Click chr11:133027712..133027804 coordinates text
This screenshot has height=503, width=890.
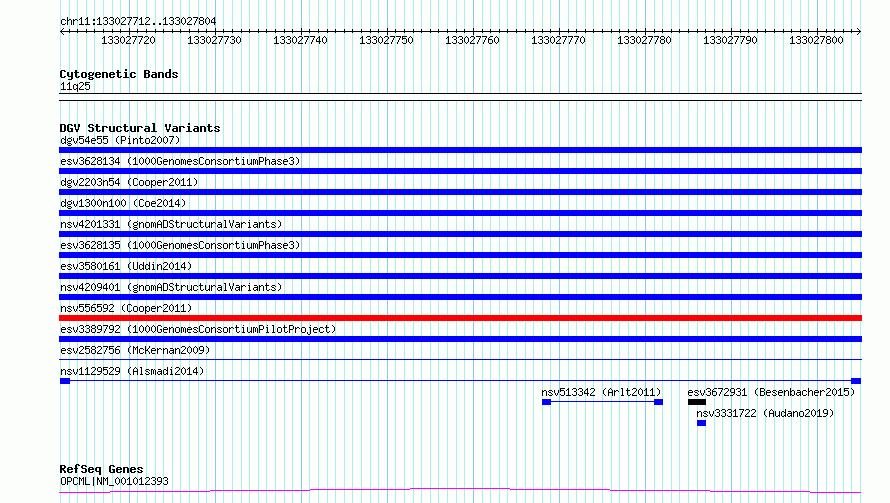(x=138, y=22)
